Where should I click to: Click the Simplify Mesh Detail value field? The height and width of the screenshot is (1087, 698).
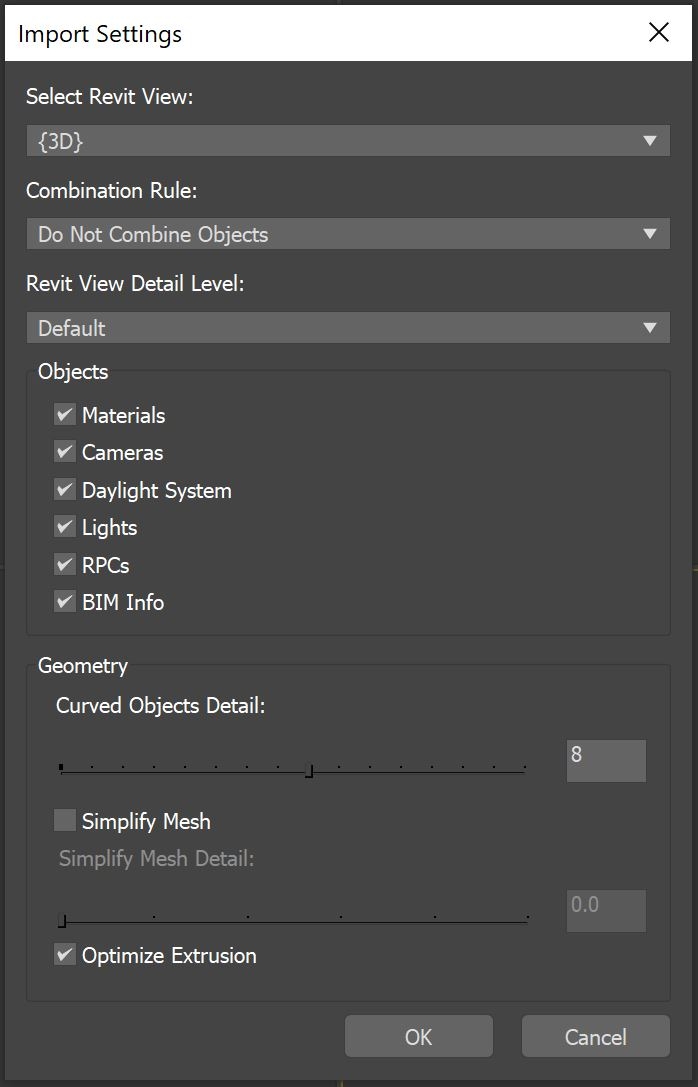pyautogui.click(x=605, y=910)
